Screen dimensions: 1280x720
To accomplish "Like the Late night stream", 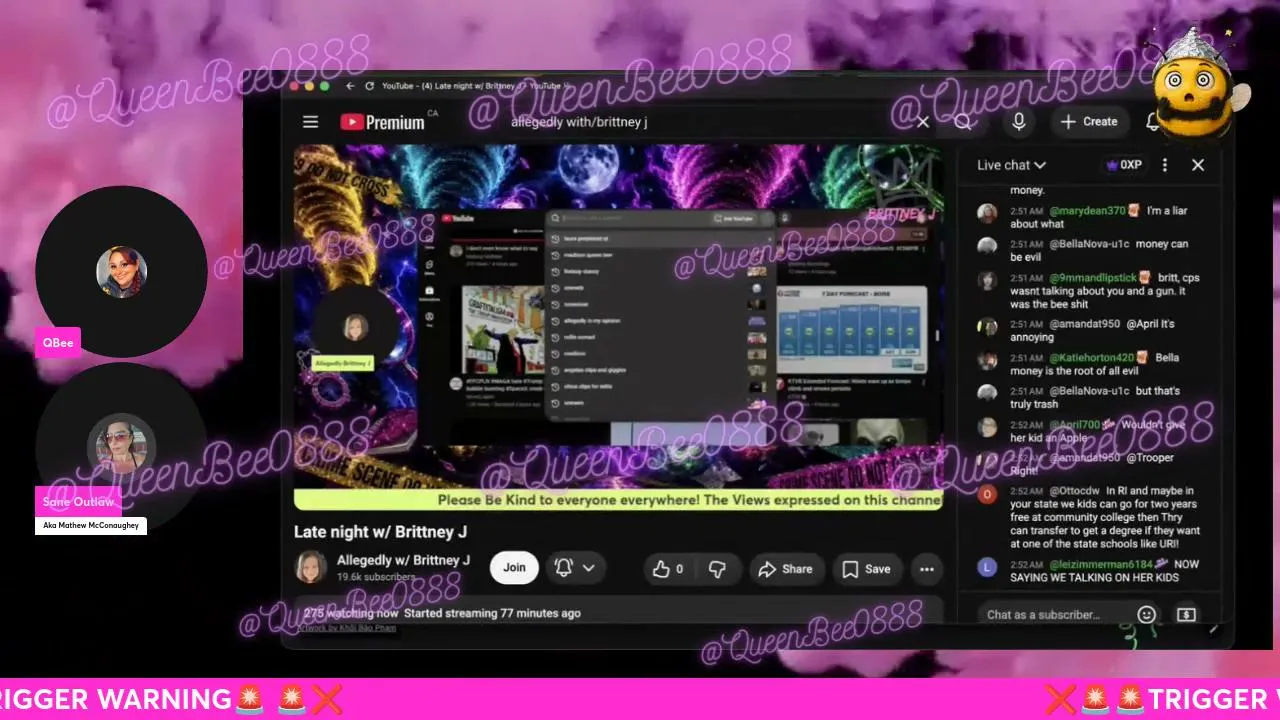I will click(x=668, y=569).
